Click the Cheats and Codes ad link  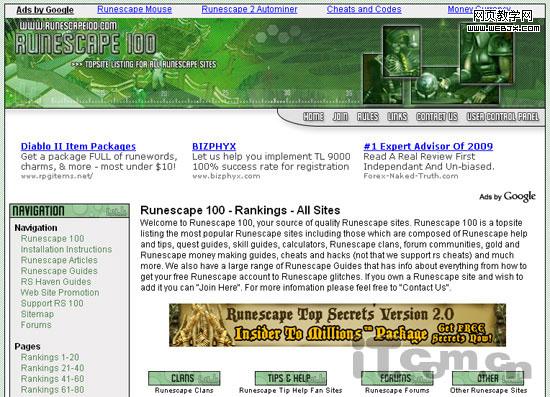364,9
